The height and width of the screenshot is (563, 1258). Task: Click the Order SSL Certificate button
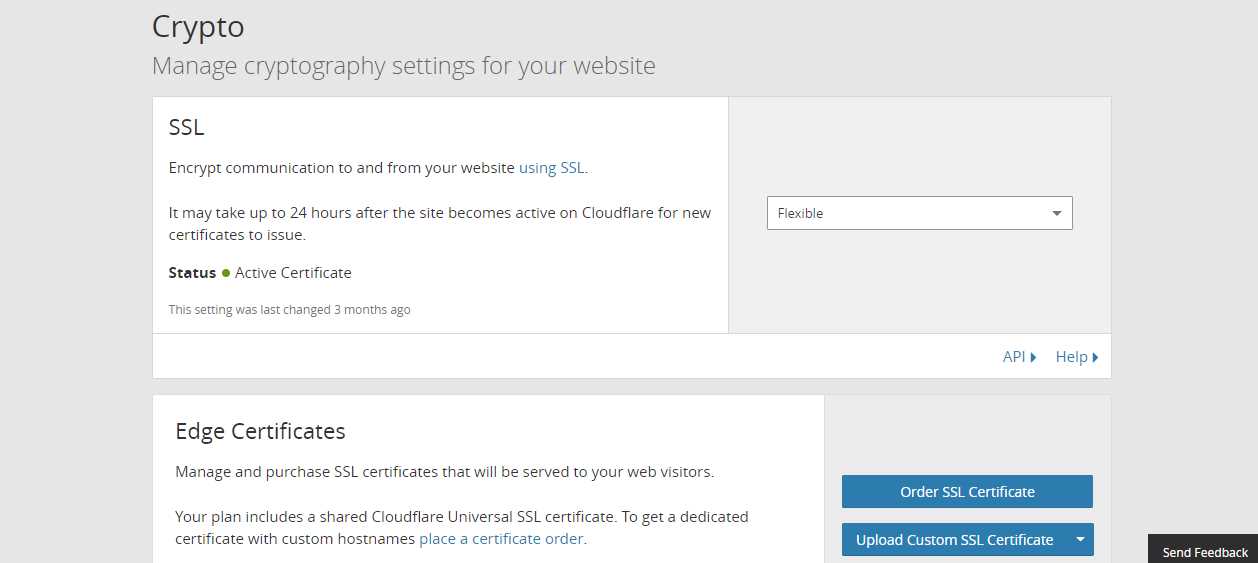pos(967,492)
